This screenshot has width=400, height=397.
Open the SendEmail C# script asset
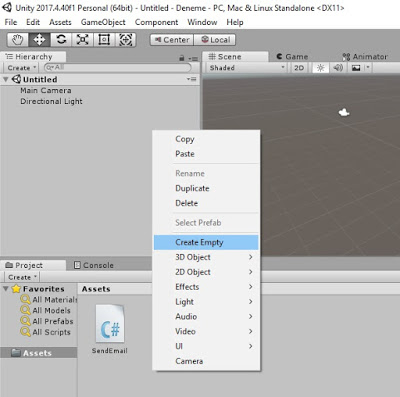click(110, 329)
